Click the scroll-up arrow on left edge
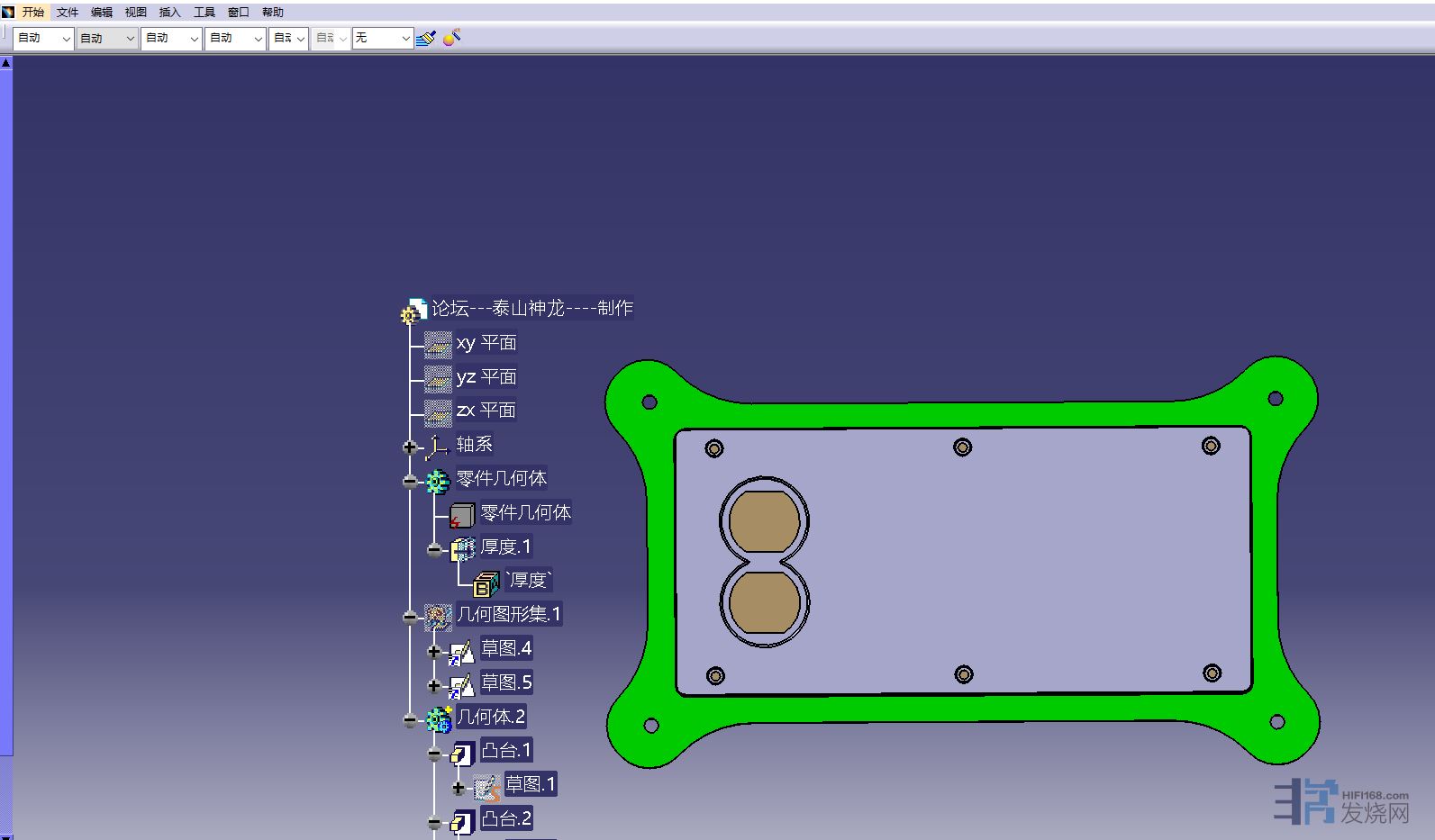Viewport: 1435px width, 840px height. pos(5,63)
